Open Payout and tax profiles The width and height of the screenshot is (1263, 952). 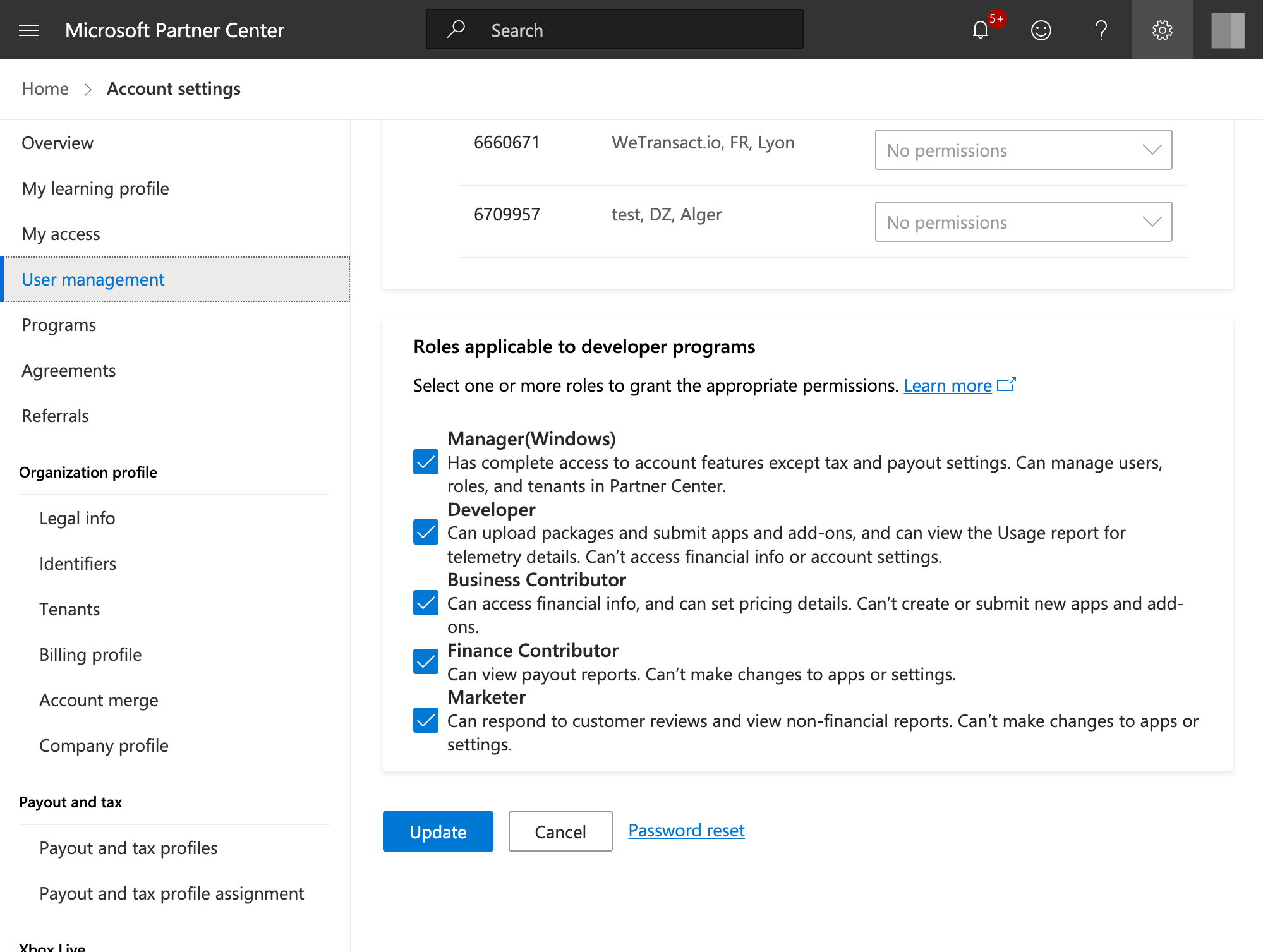[128, 848]
